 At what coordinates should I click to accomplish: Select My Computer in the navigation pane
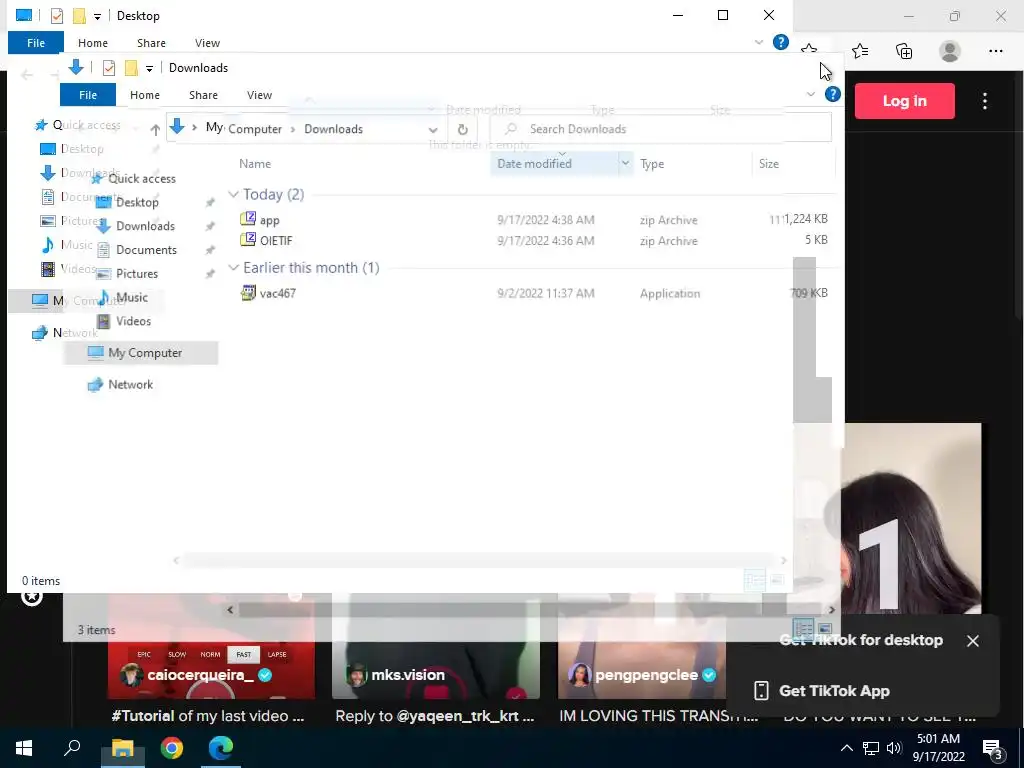(x=140, y=353)
